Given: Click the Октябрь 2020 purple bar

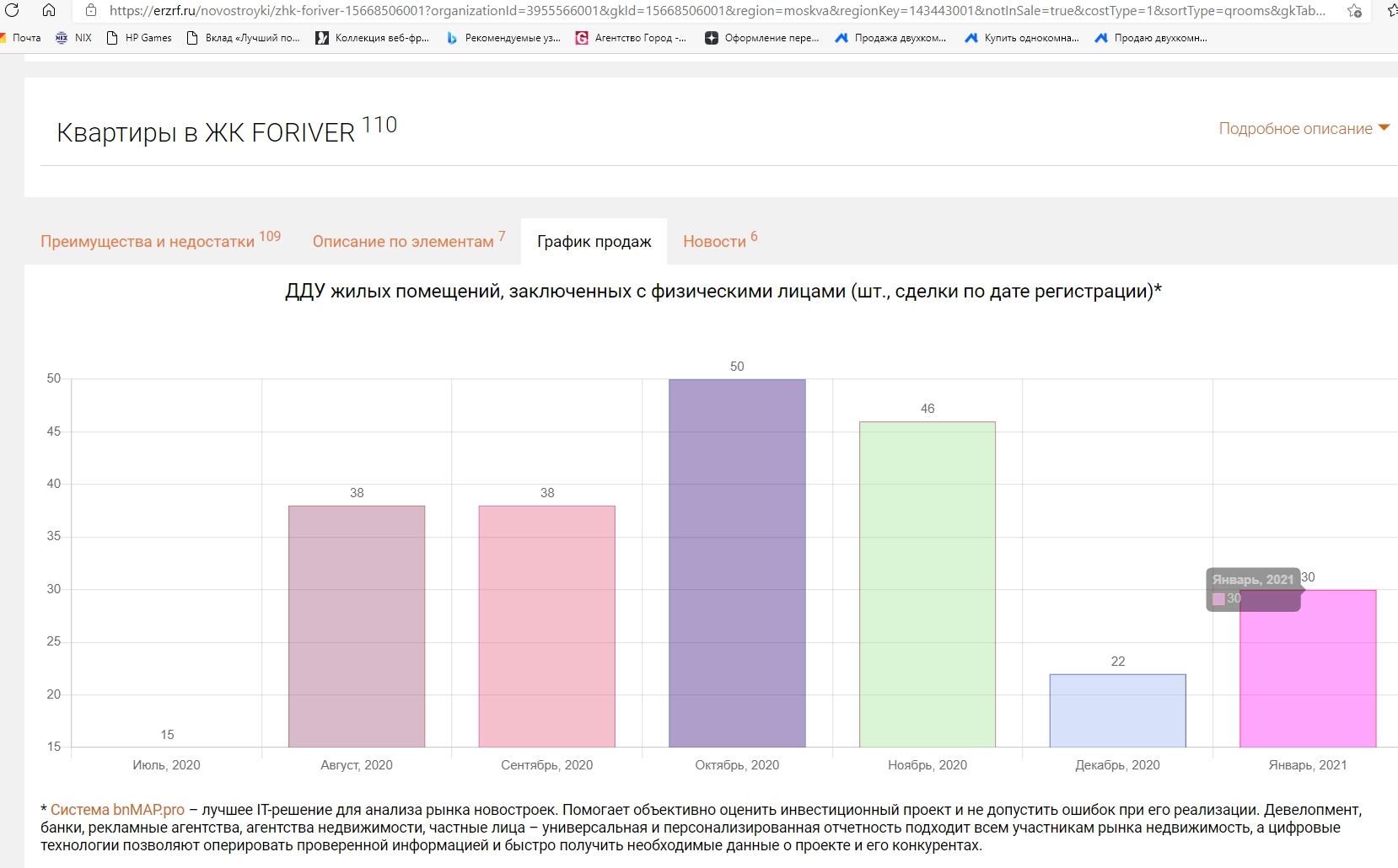Looking at the screenshot, I should (x=737, y=563).
